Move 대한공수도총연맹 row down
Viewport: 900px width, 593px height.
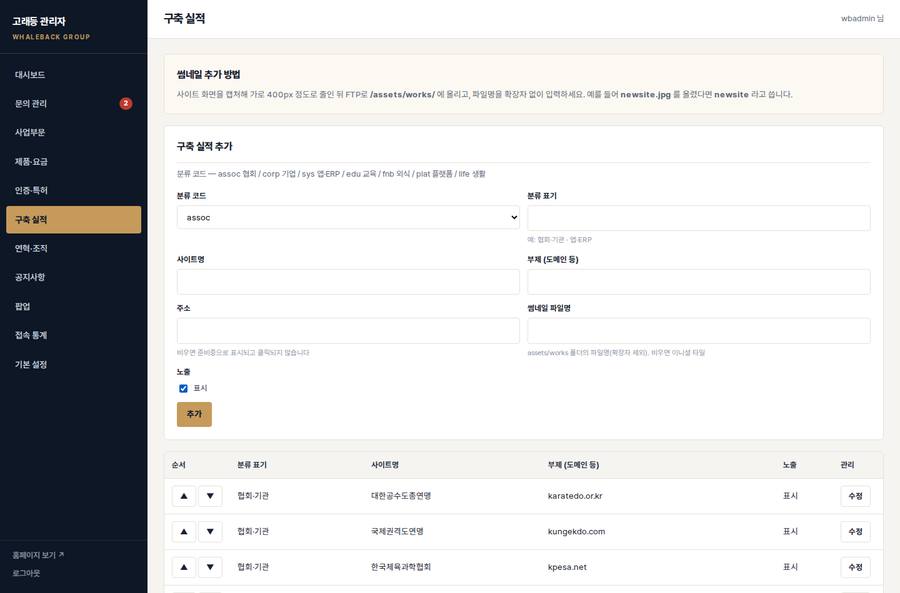(x=210, y=496)
